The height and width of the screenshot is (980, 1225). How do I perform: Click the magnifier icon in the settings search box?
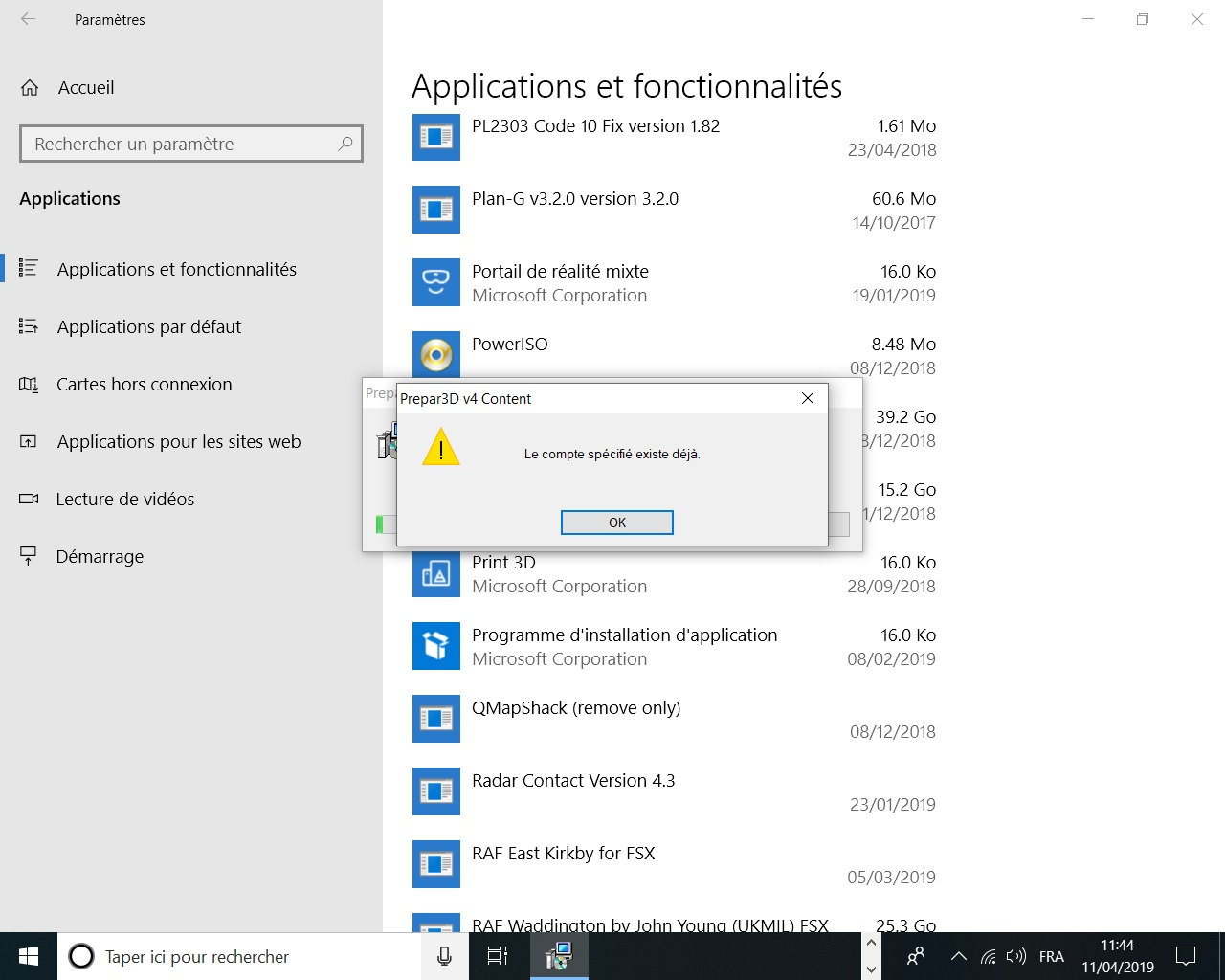point(345,144)
